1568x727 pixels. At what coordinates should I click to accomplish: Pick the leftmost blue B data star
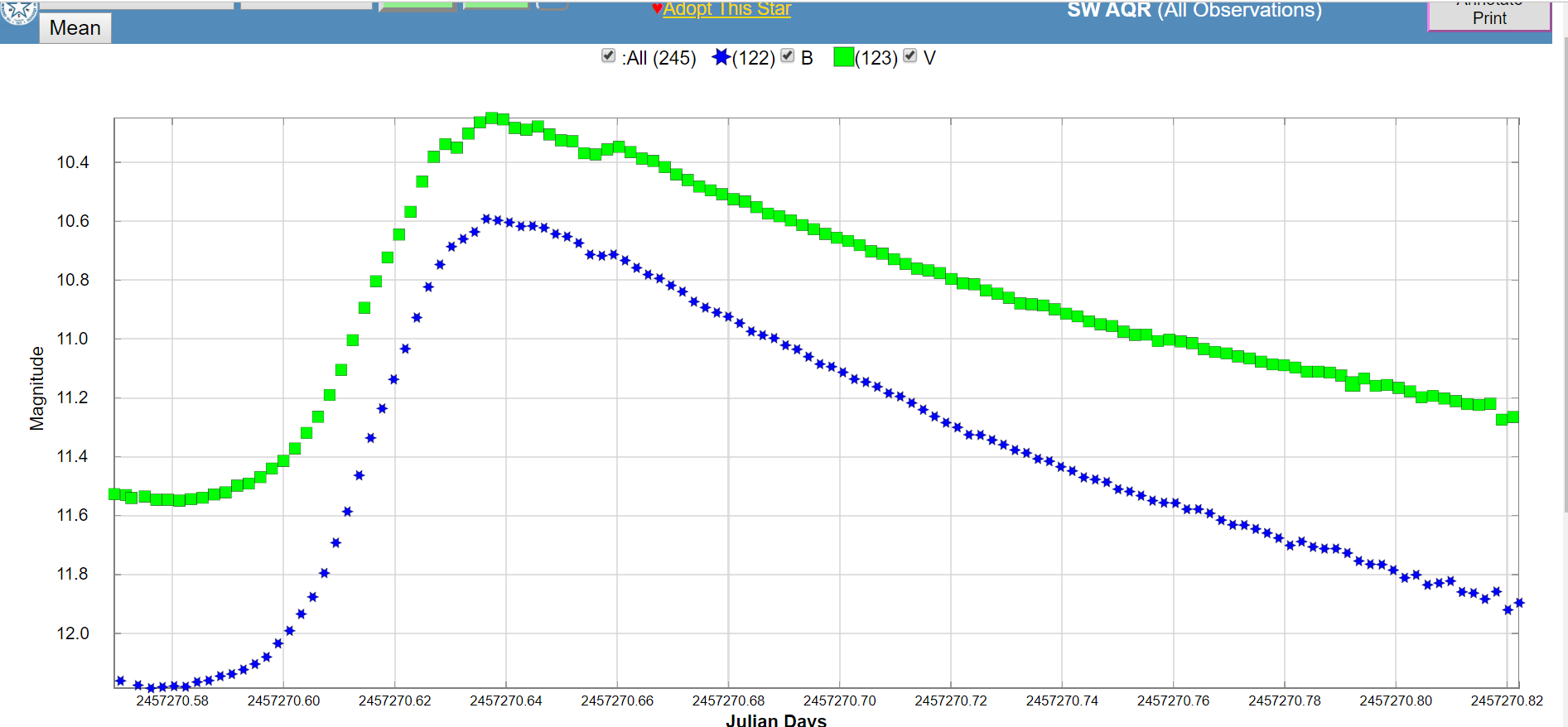tap(121, 681)
